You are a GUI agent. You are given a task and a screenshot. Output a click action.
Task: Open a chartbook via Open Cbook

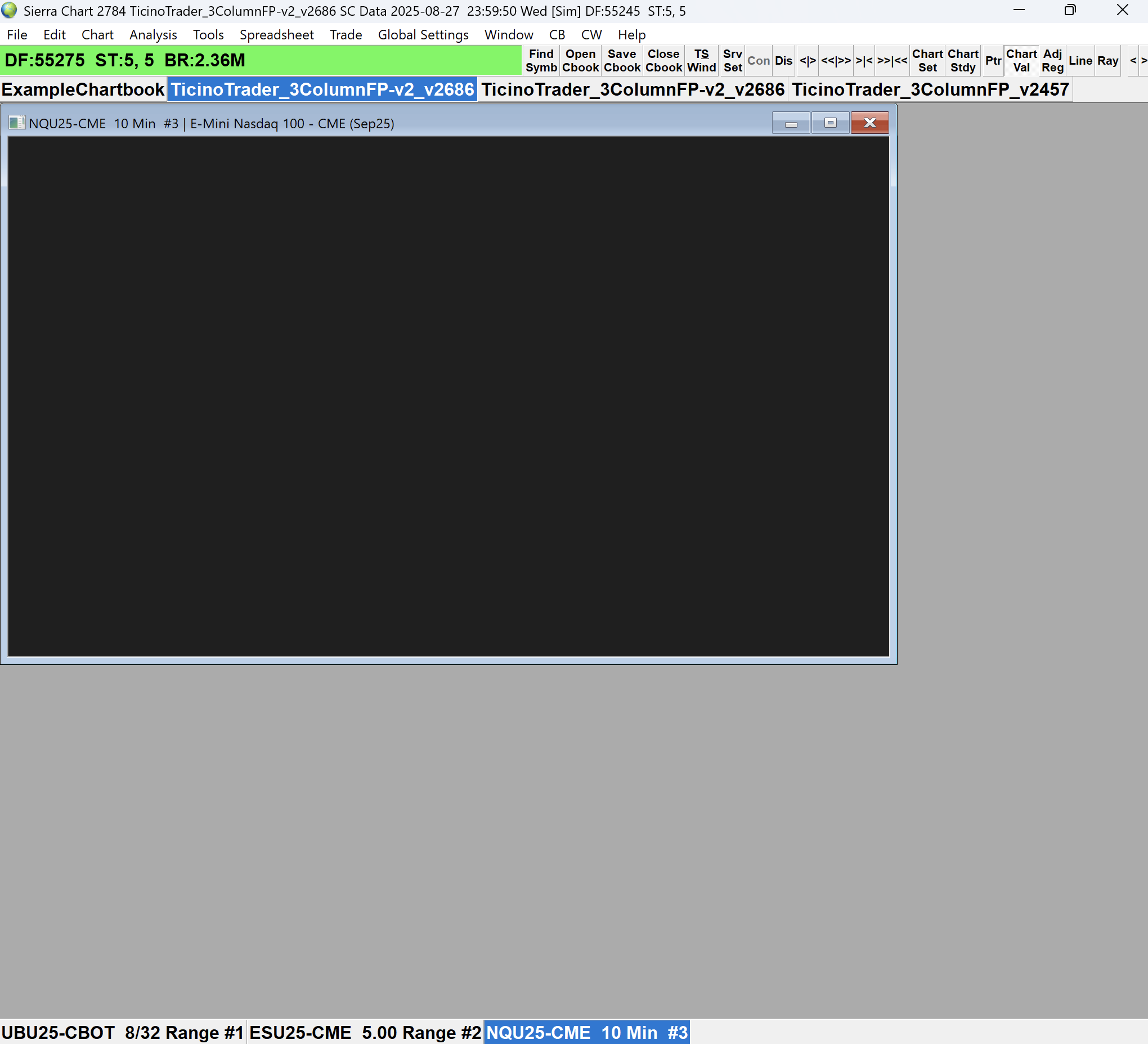pos(580,60)
